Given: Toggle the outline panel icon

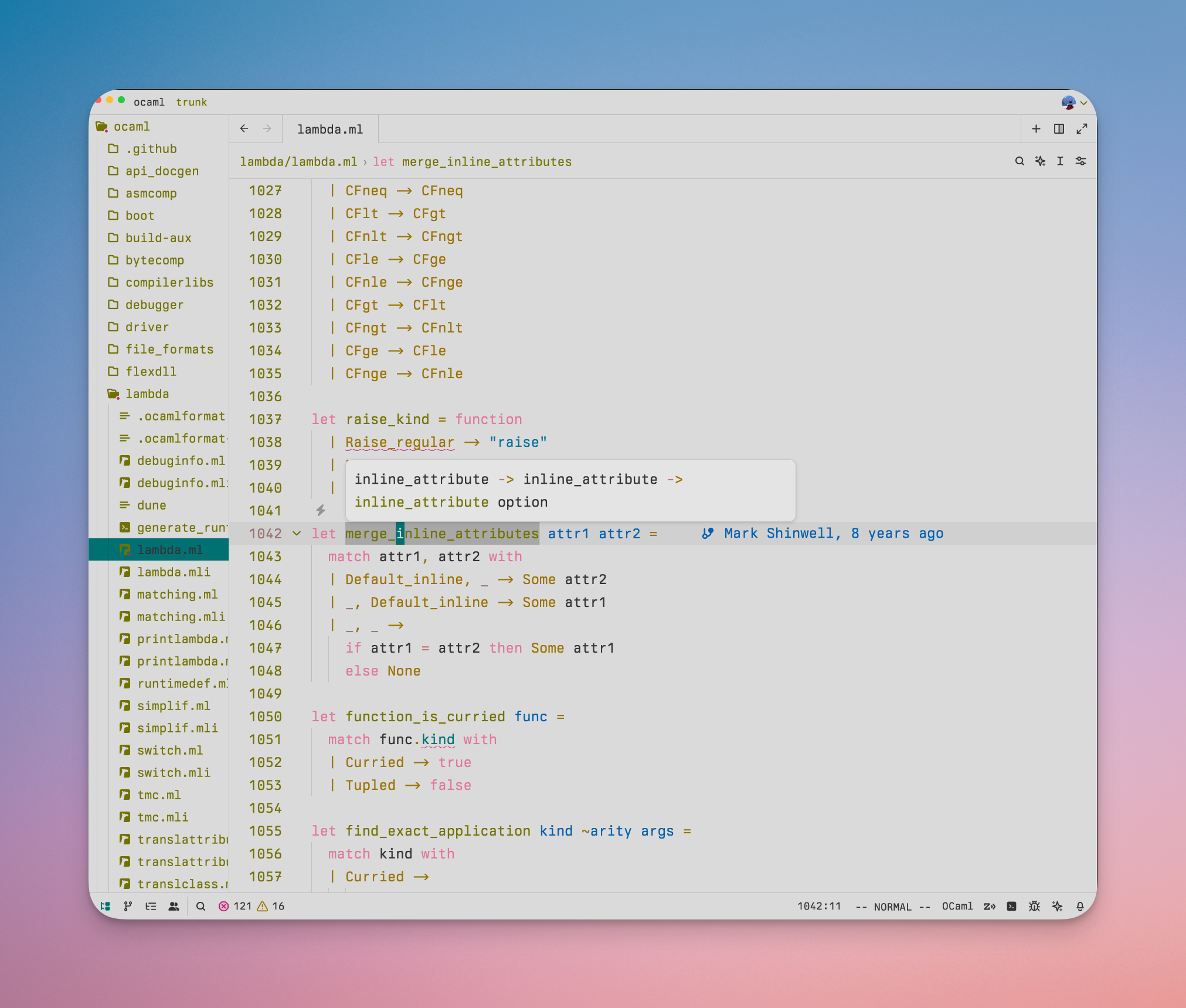Looking at the screenshot, I should click(x=151, y=906).
